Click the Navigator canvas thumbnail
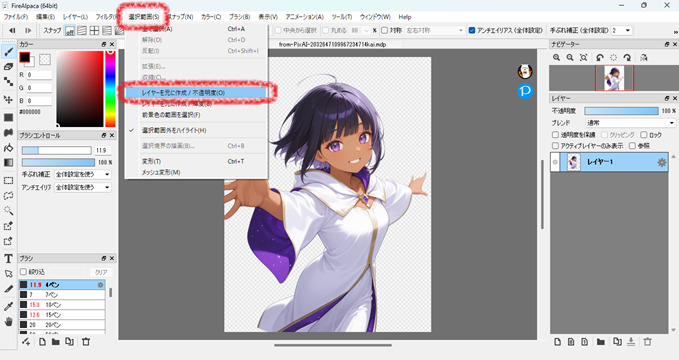The image size is (679, 360). click(x=614, y=78)
